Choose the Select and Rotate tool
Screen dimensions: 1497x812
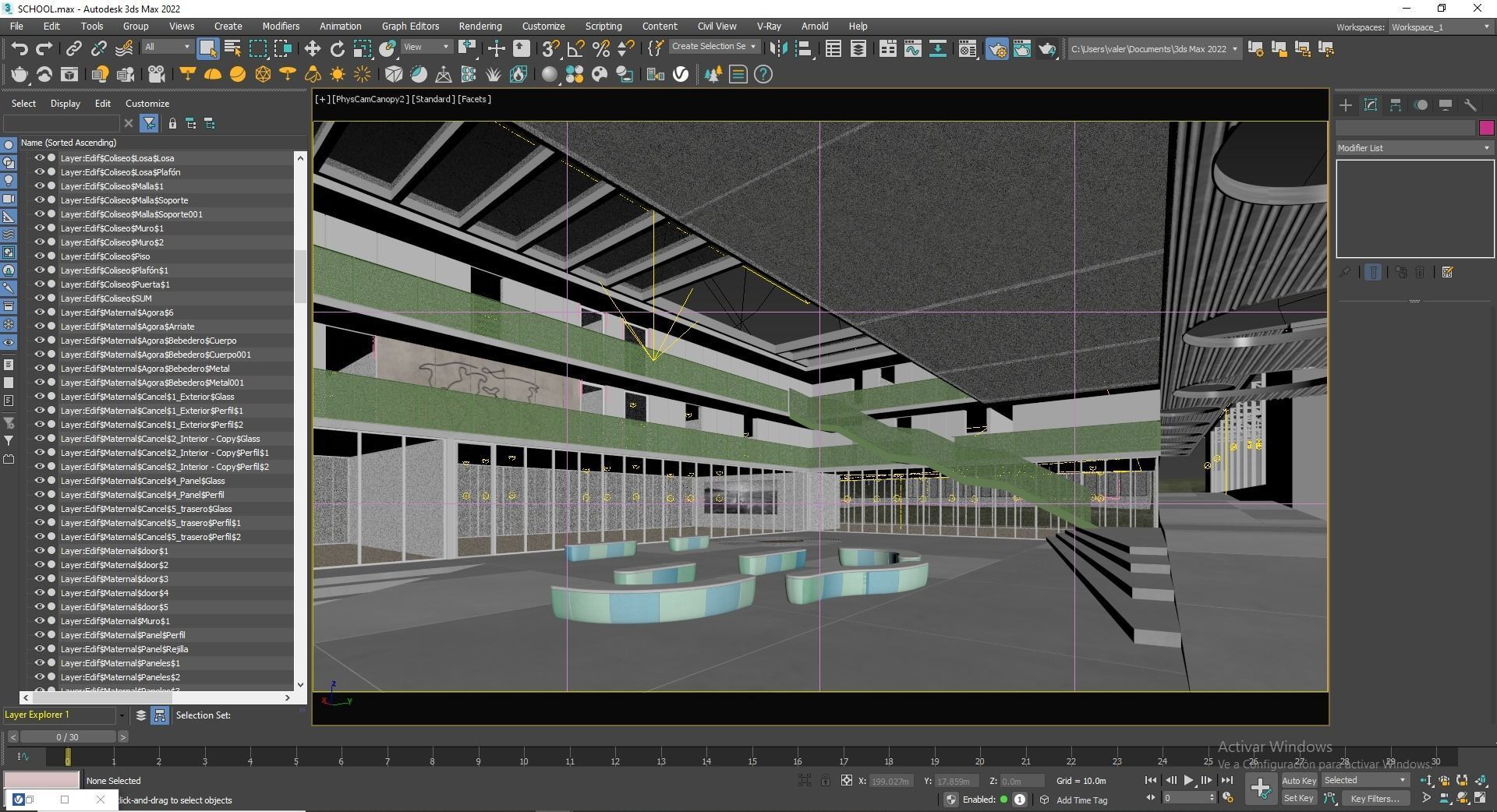click(x=337, y=49)
